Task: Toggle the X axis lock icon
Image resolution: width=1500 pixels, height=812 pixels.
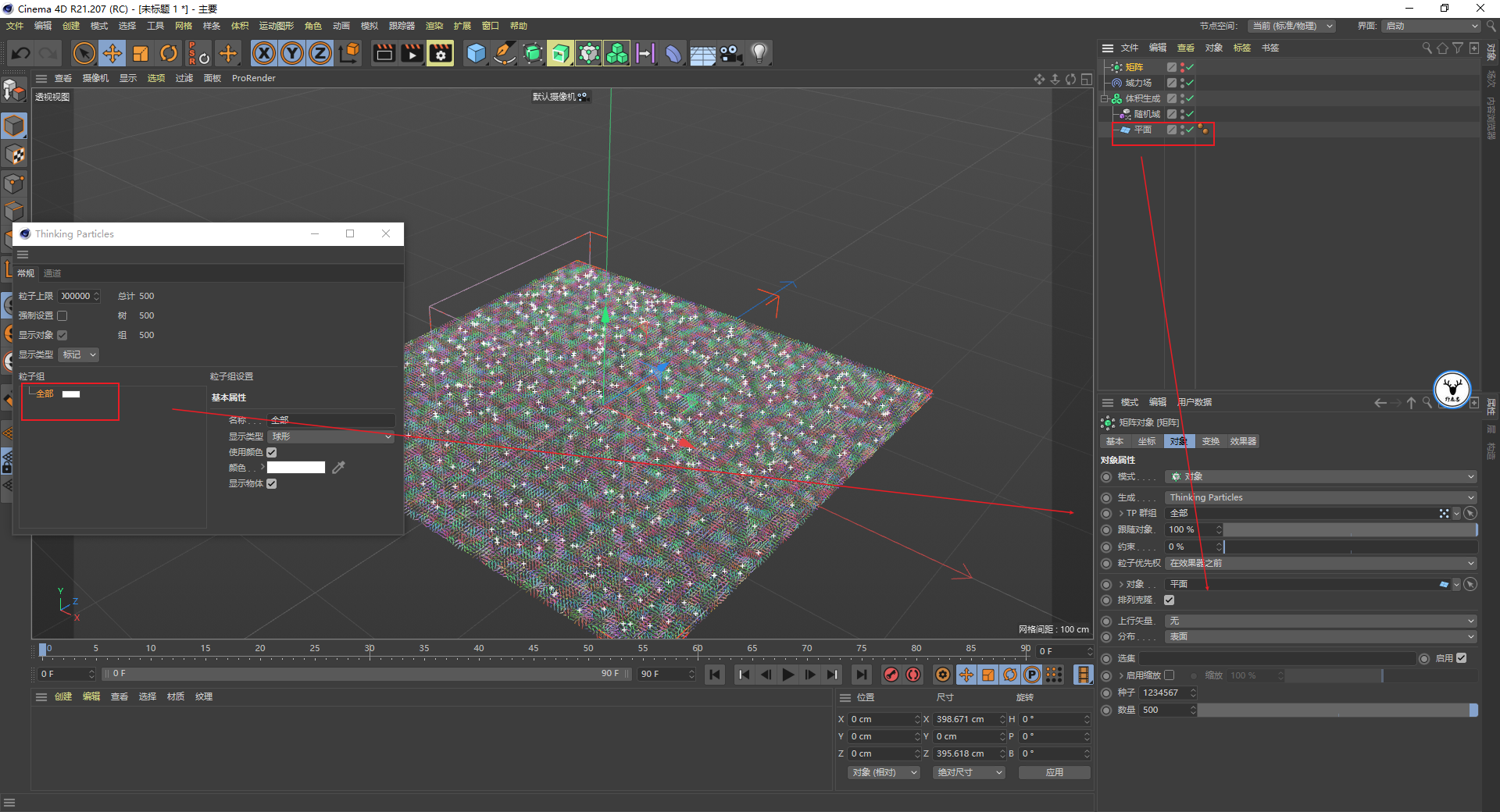Action: tap(264, 53)
